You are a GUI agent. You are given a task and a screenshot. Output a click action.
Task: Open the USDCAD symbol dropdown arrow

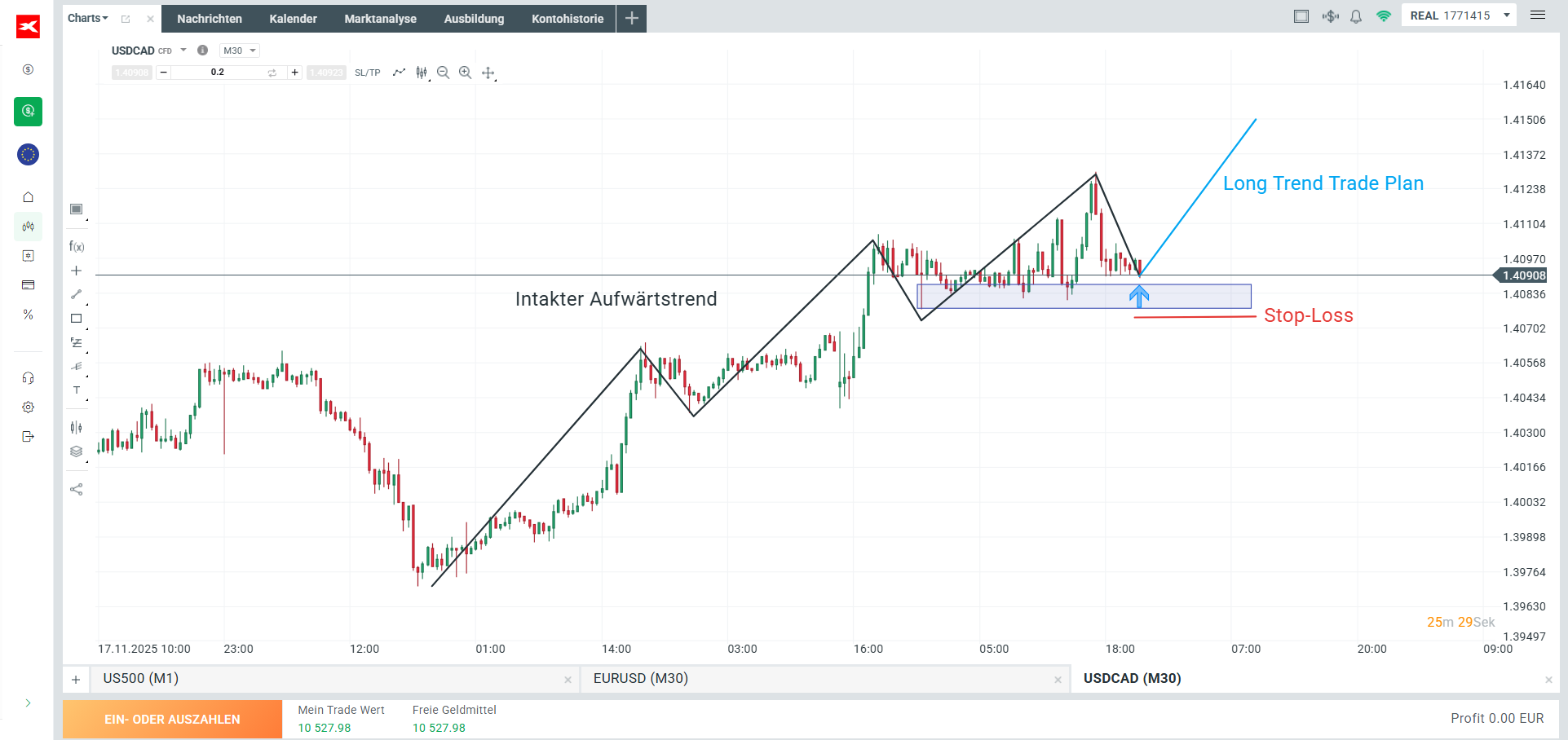(183, 51)
